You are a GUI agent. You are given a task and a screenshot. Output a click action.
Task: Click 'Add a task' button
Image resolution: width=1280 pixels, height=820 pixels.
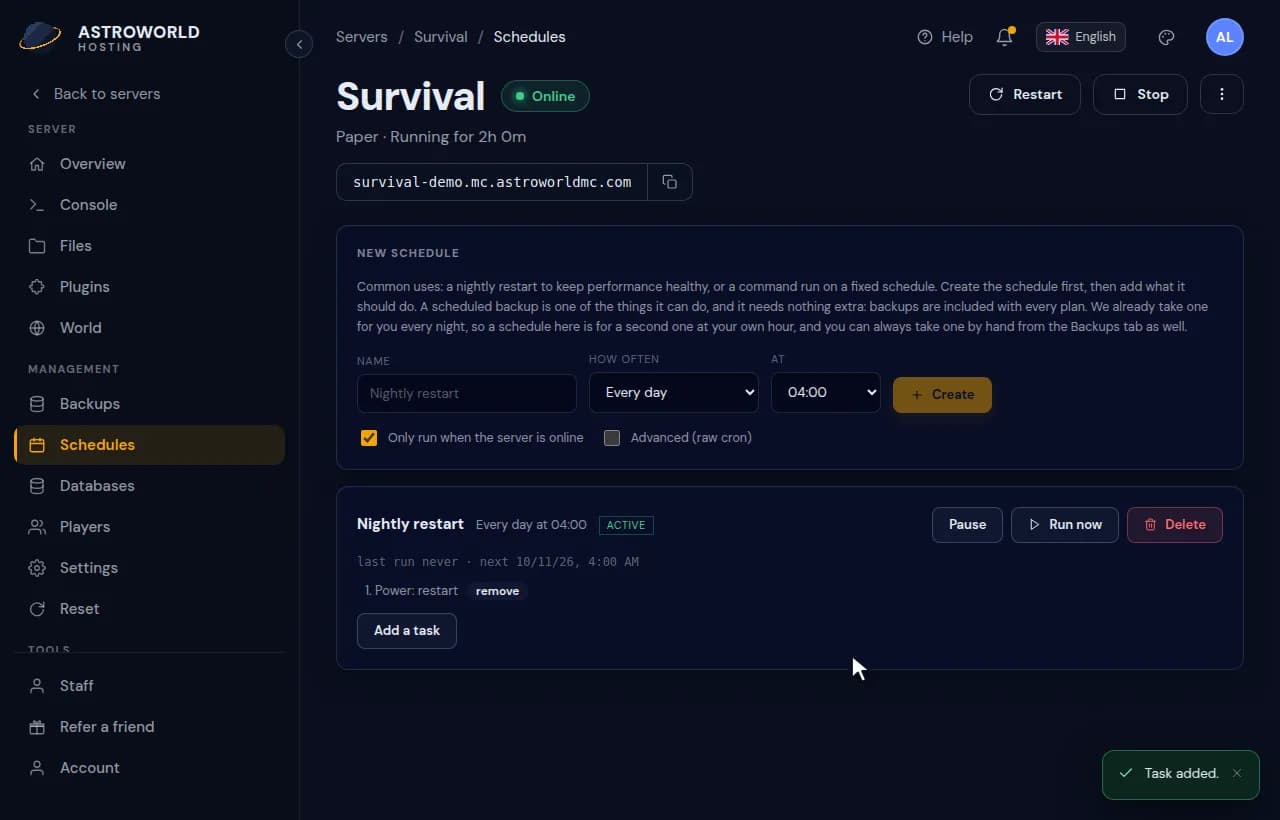[407, 631]
